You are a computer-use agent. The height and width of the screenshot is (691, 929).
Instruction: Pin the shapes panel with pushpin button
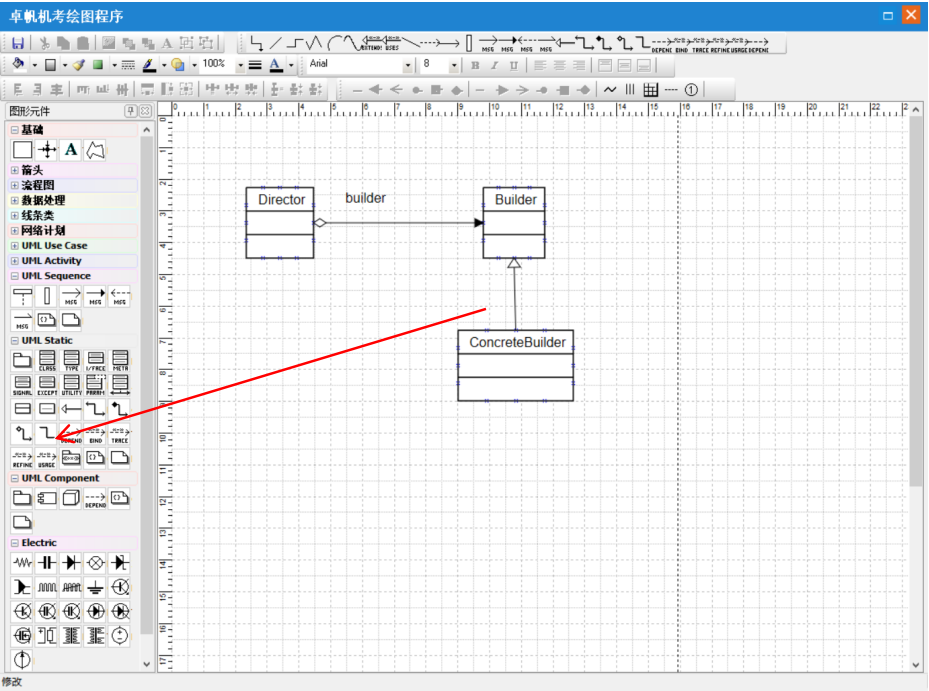130,111
